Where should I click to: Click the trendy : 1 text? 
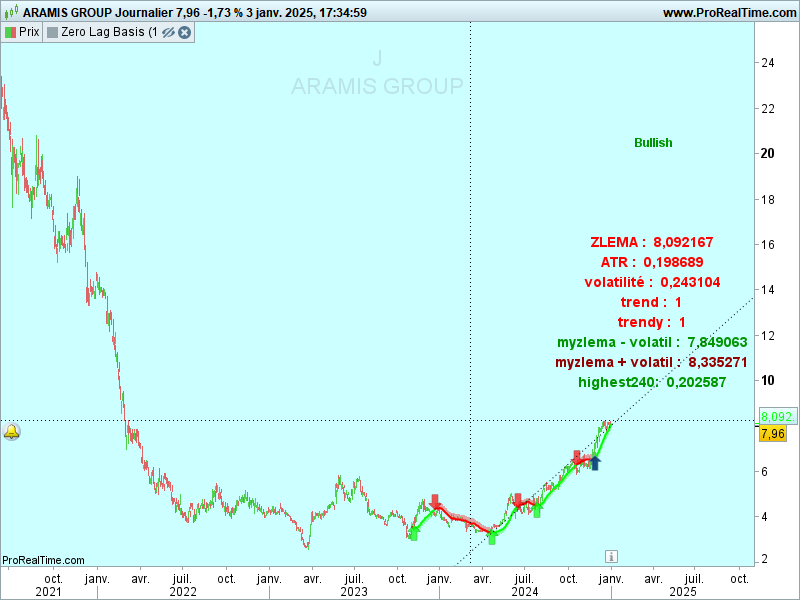point(652,322)
